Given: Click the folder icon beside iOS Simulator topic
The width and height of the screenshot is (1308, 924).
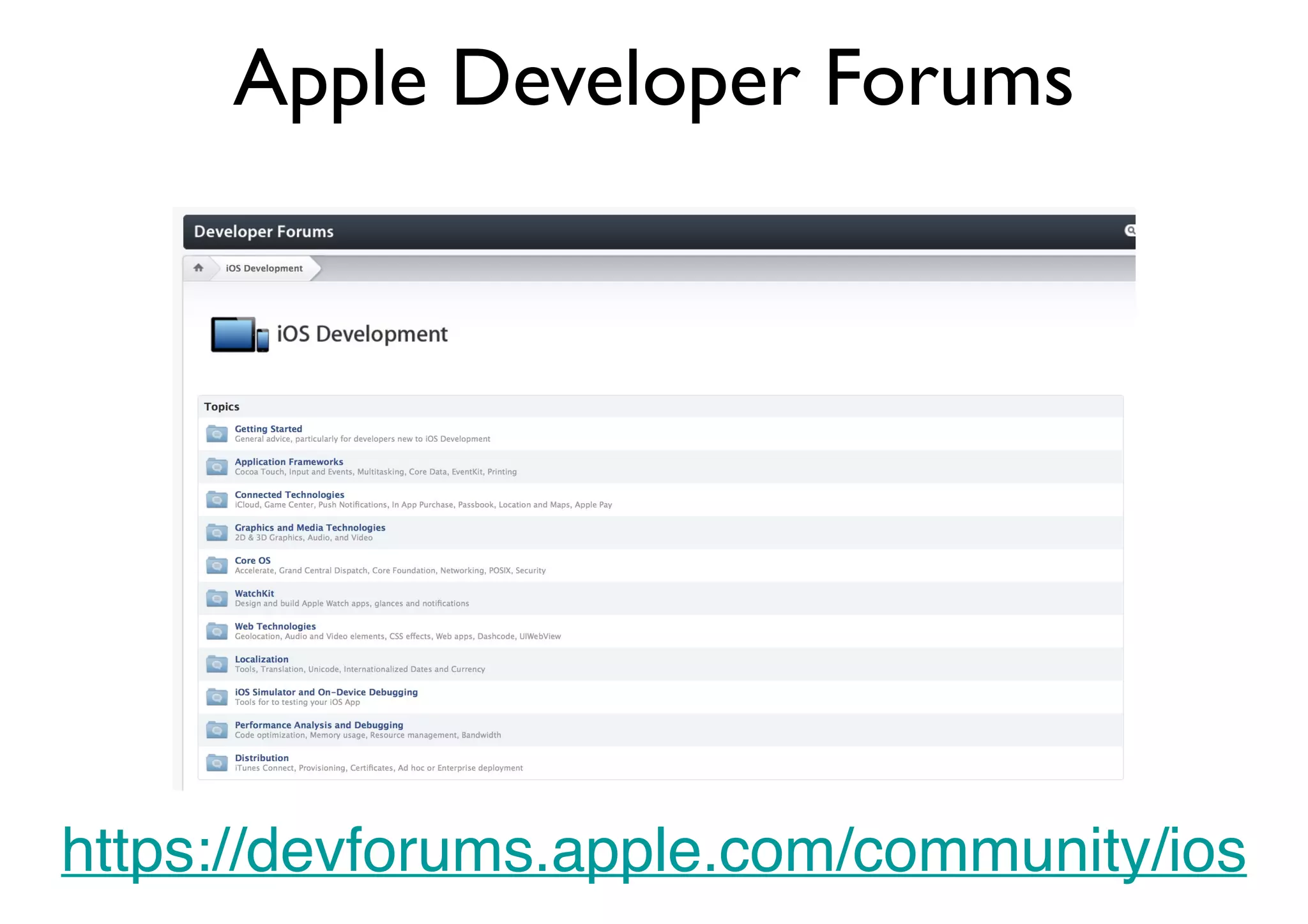Looking at the screenshot, I should (217, 697).
